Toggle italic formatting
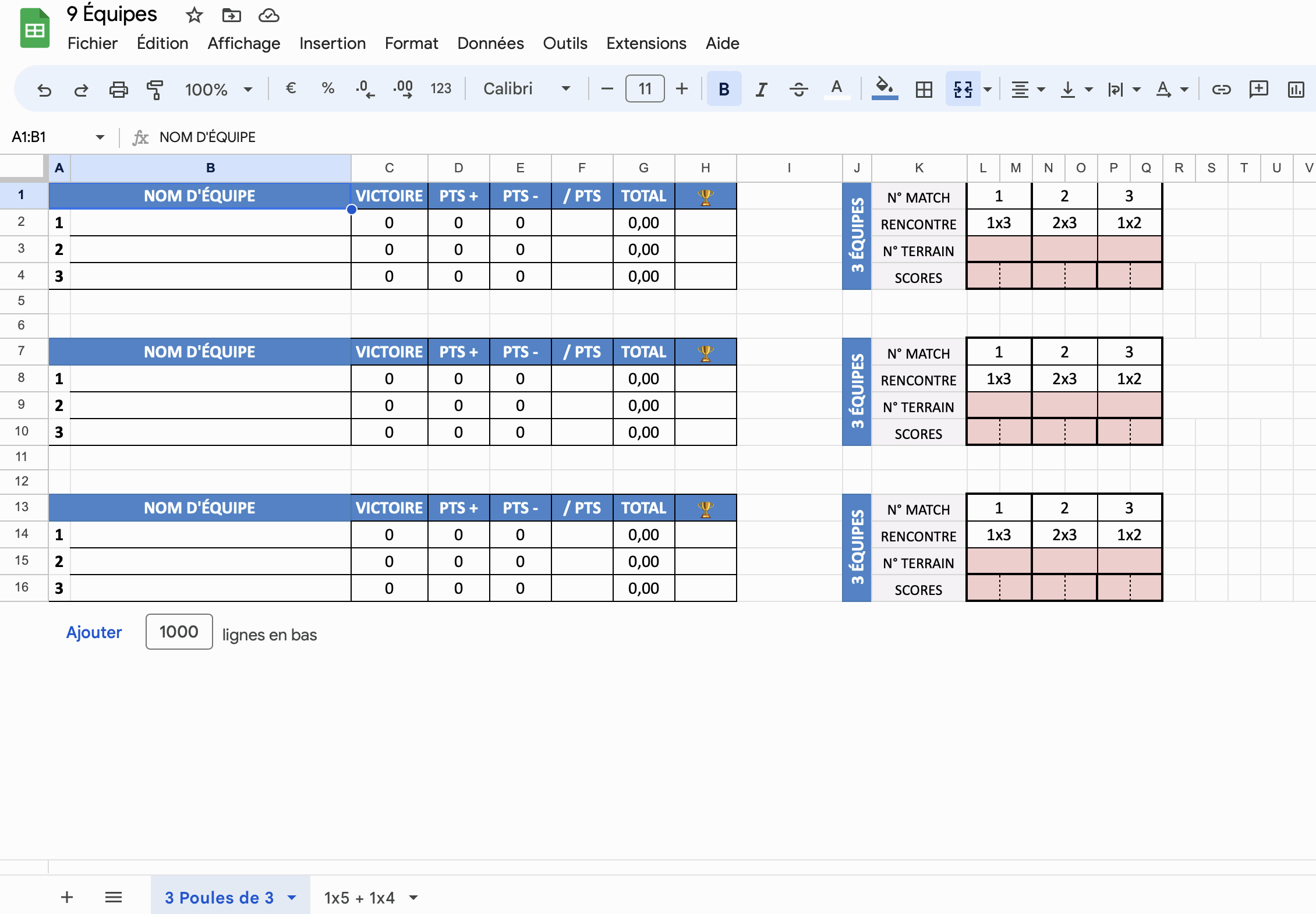The image size is (1316, 914). (761, 89)
